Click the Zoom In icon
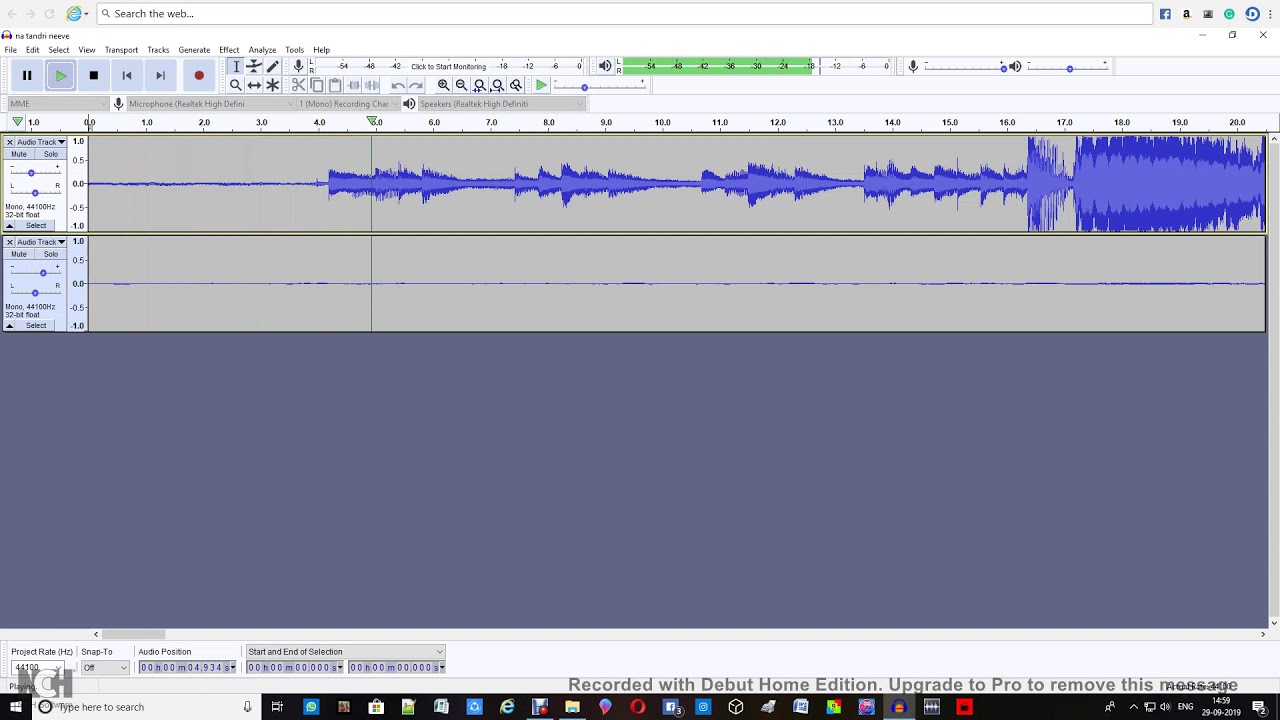 tap(443, 85)
